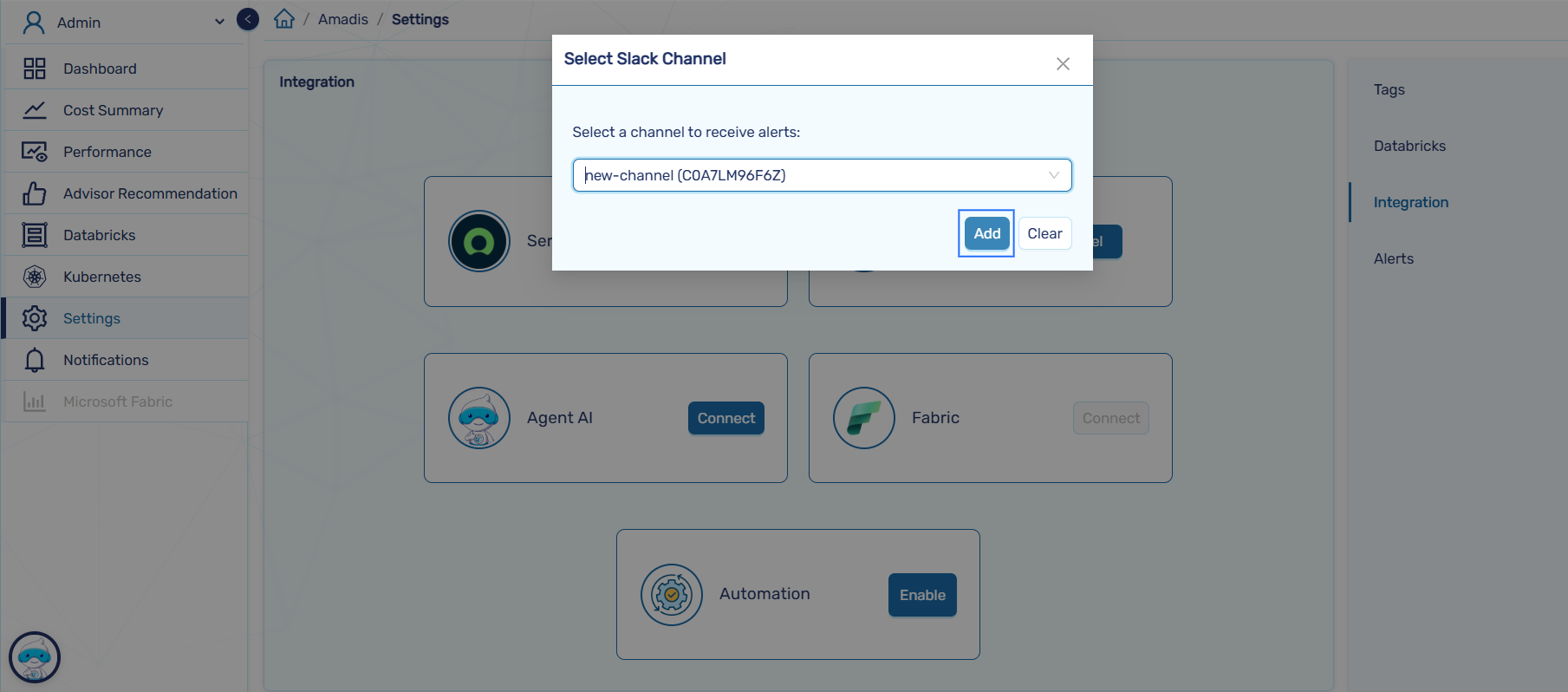
Task: Click the Kubernetes wheel icon
Action: coord(35,277)
